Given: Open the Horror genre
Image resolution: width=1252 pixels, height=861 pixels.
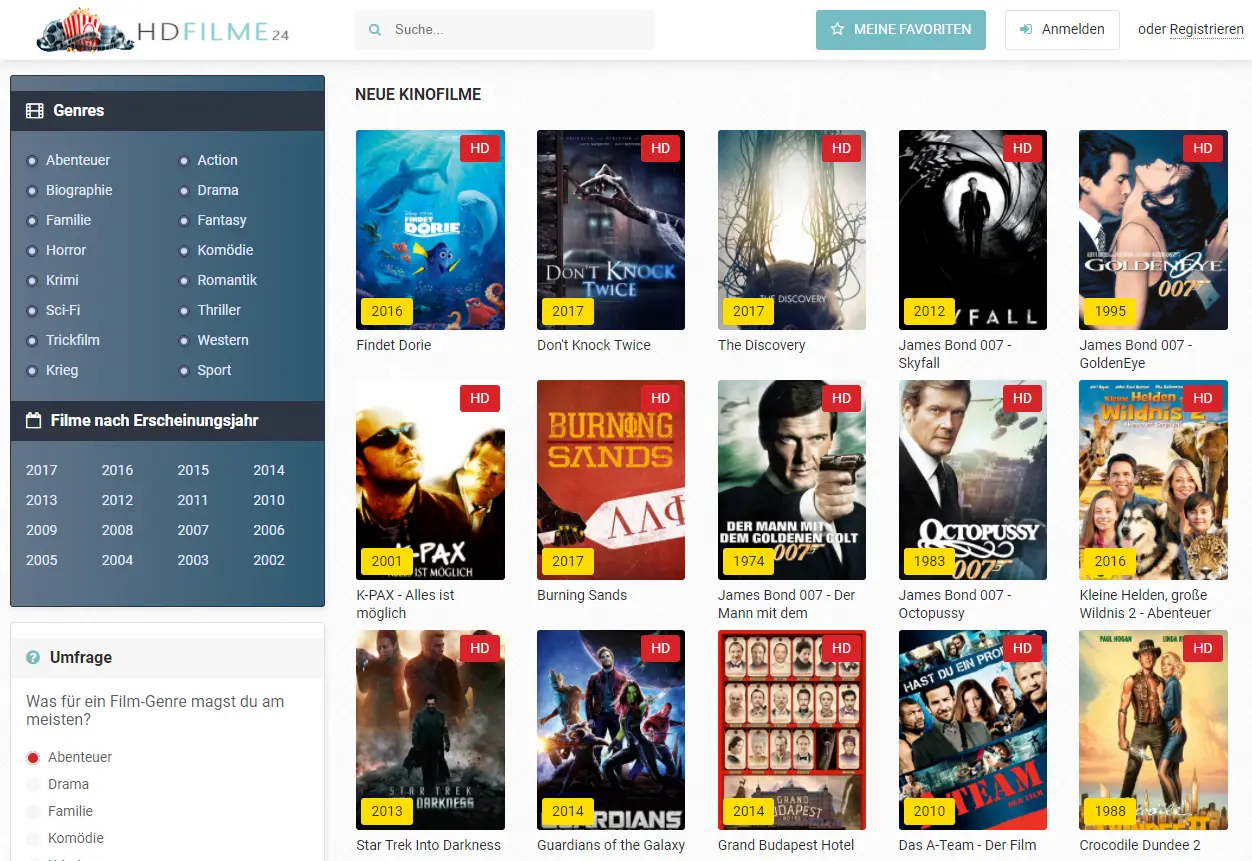Looking at the screenshot, I should pos(66,250).
